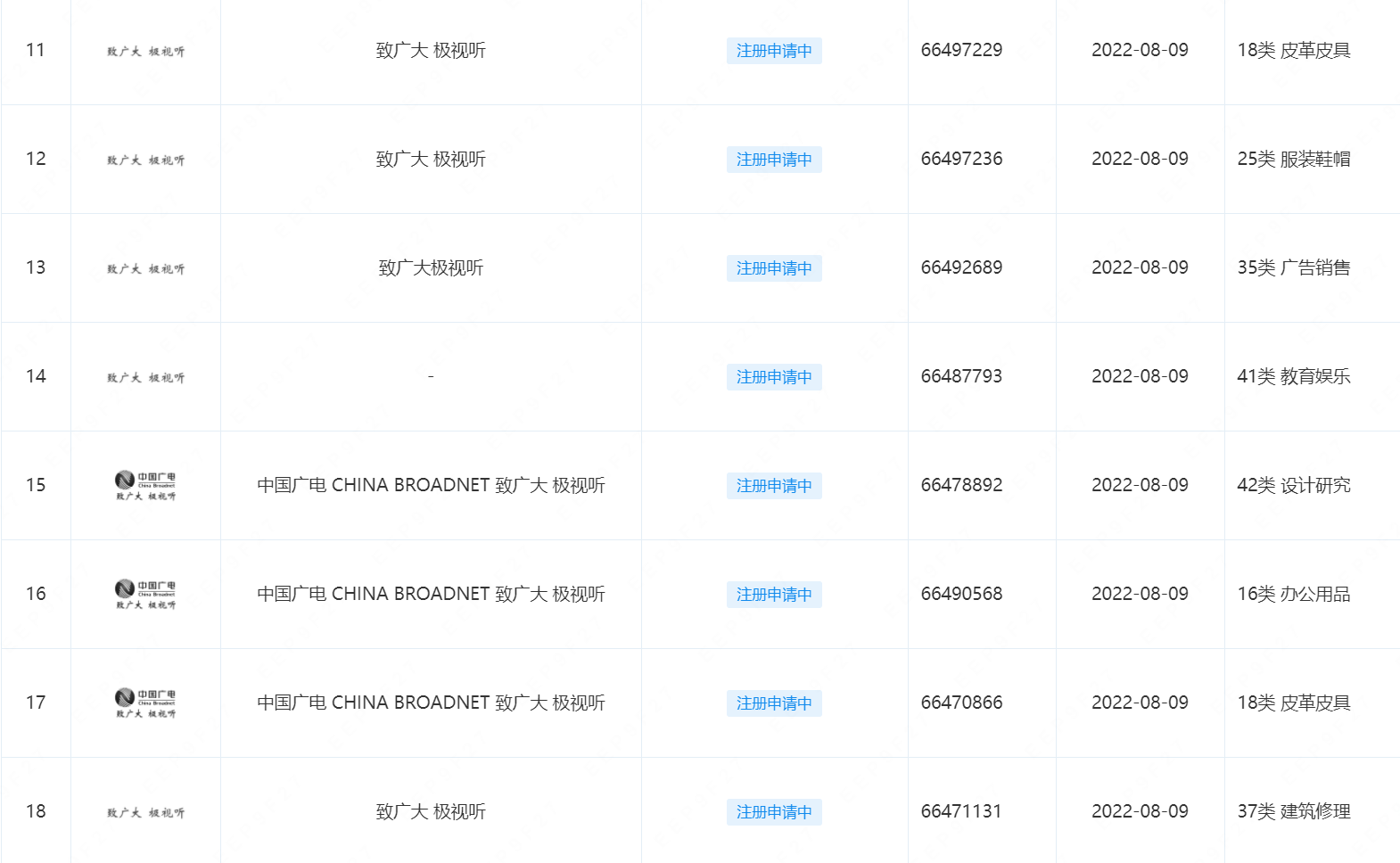The height and width of the screenshot is (863, 1400).
Task: Click the dash name cell in row 14
Action: (431, 377)
